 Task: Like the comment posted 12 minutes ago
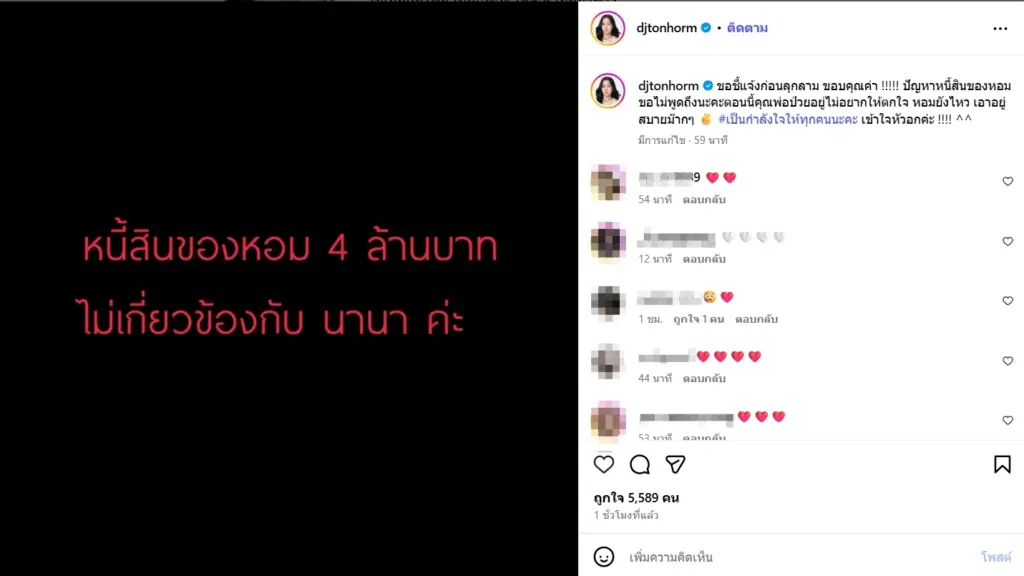pyautogui.click(x=1008, y=241)
